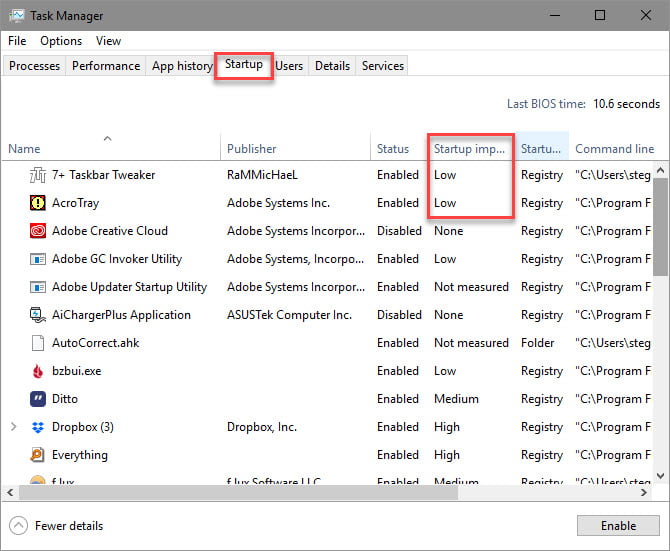Maximize the Task Manager window
The height and width of the screenshot is (551, 670).
click(600, 15)
